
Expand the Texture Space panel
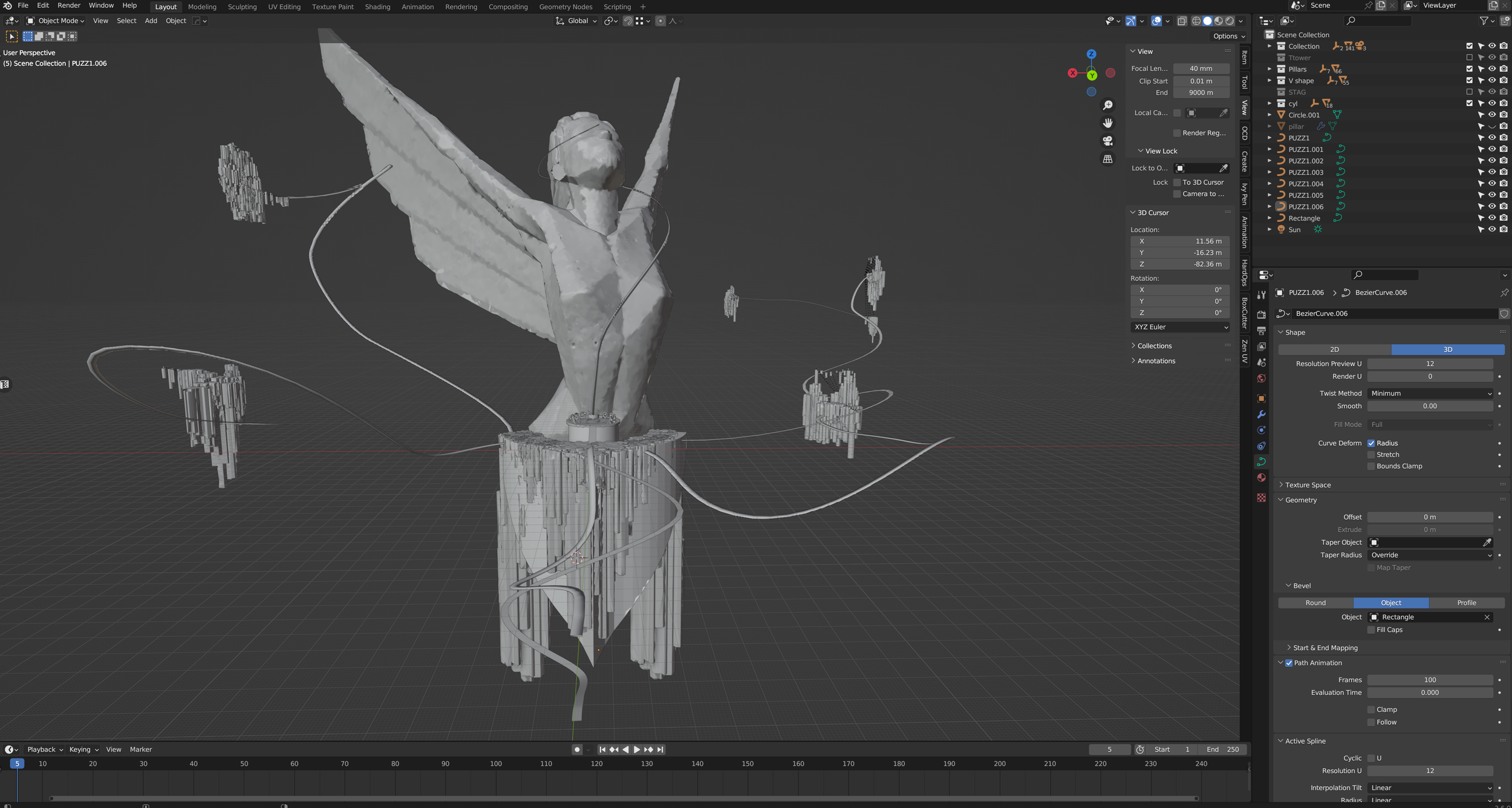1308,485
